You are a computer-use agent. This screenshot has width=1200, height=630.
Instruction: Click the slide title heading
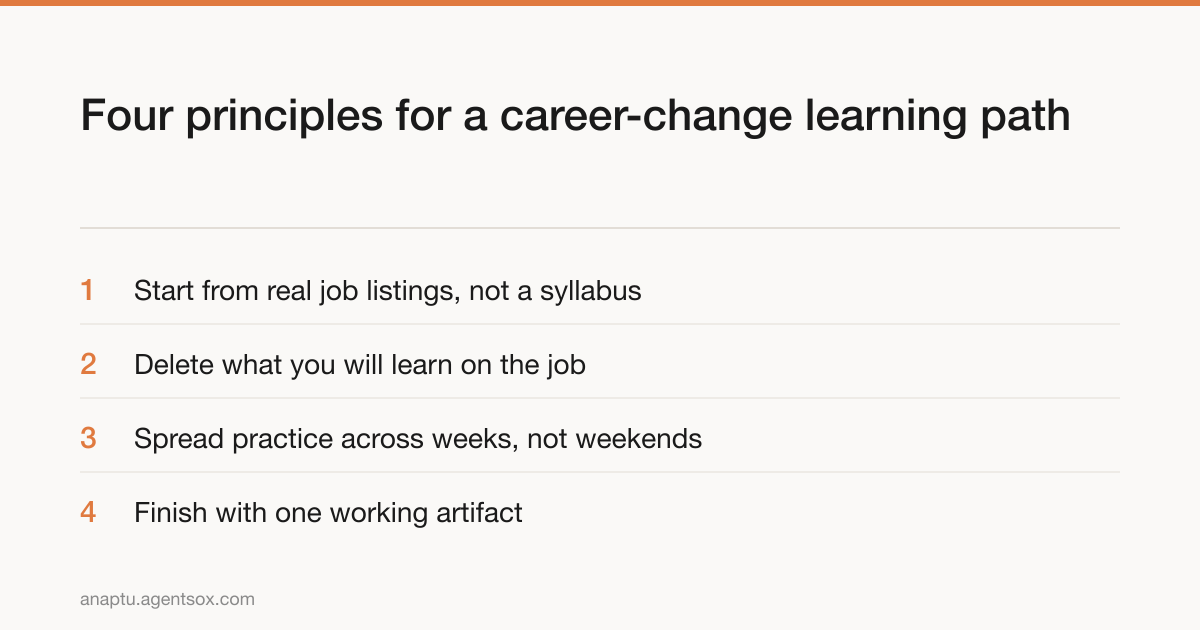click(x=575, y=117)
